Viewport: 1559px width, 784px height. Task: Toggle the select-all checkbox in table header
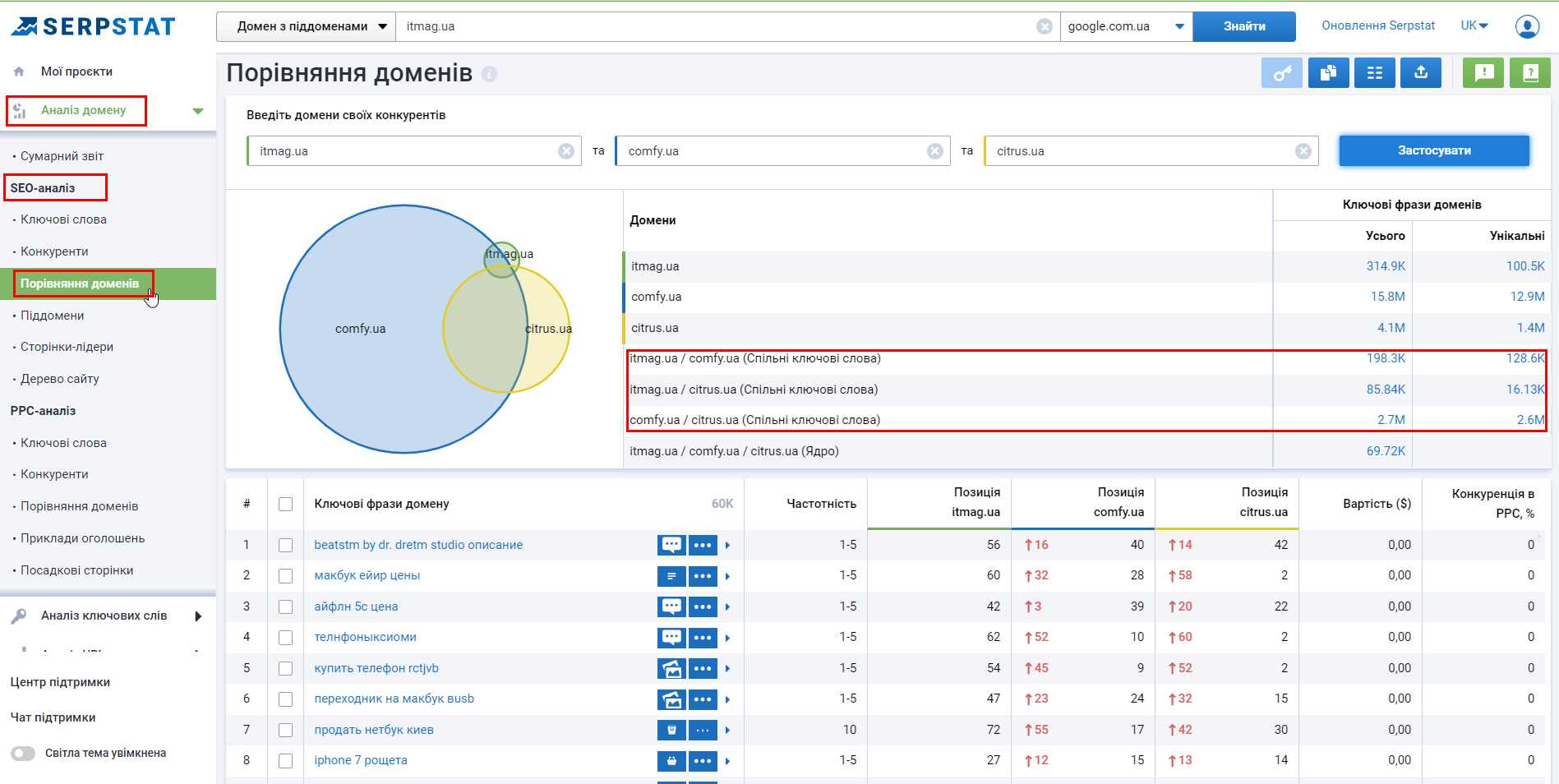pyautogui.click(x=285, y=504)
